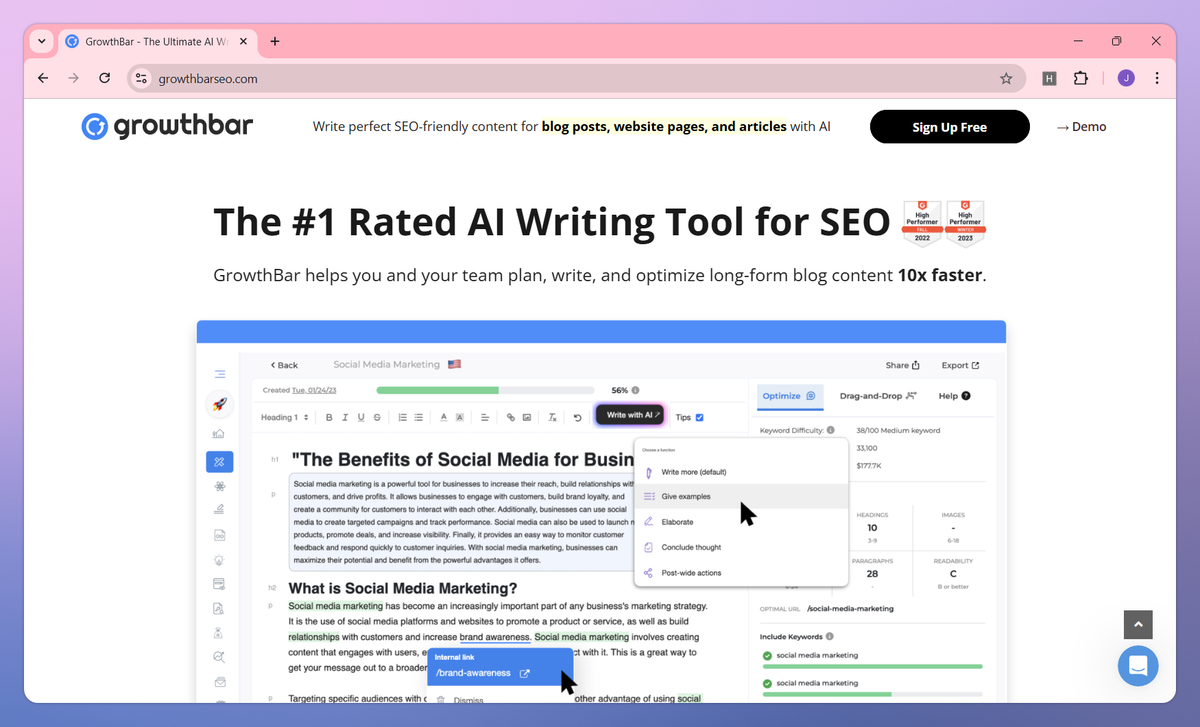Open the text color tool

tap(444, 417)
